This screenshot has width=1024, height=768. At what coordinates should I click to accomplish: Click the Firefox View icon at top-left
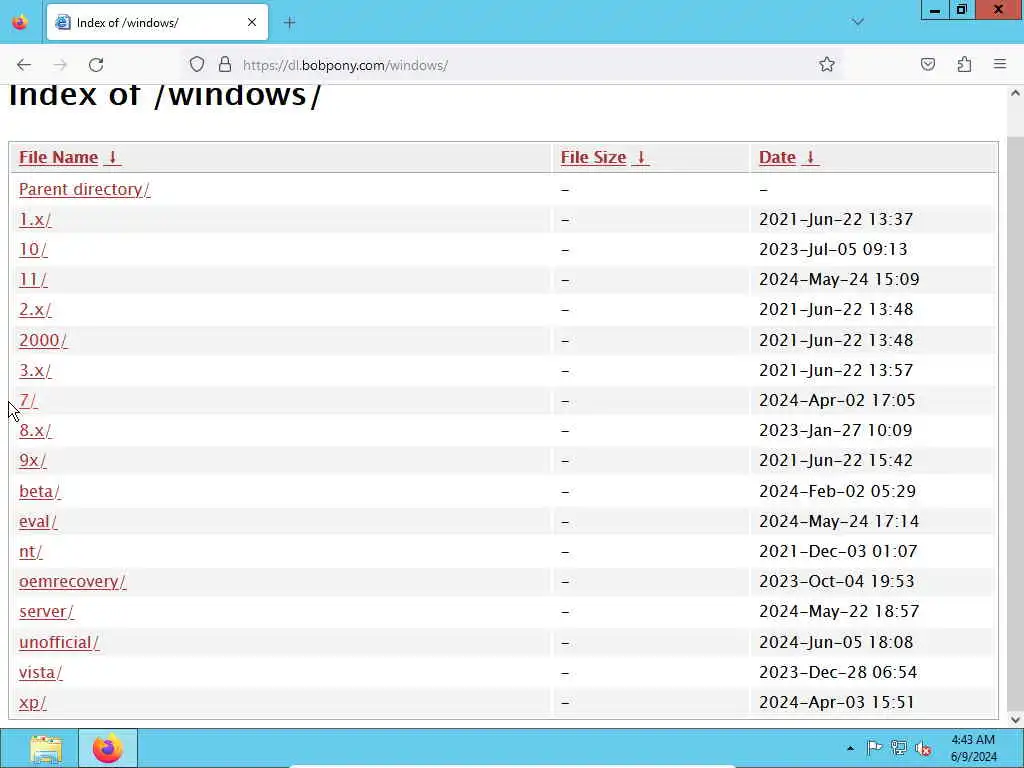pos(20,22)
